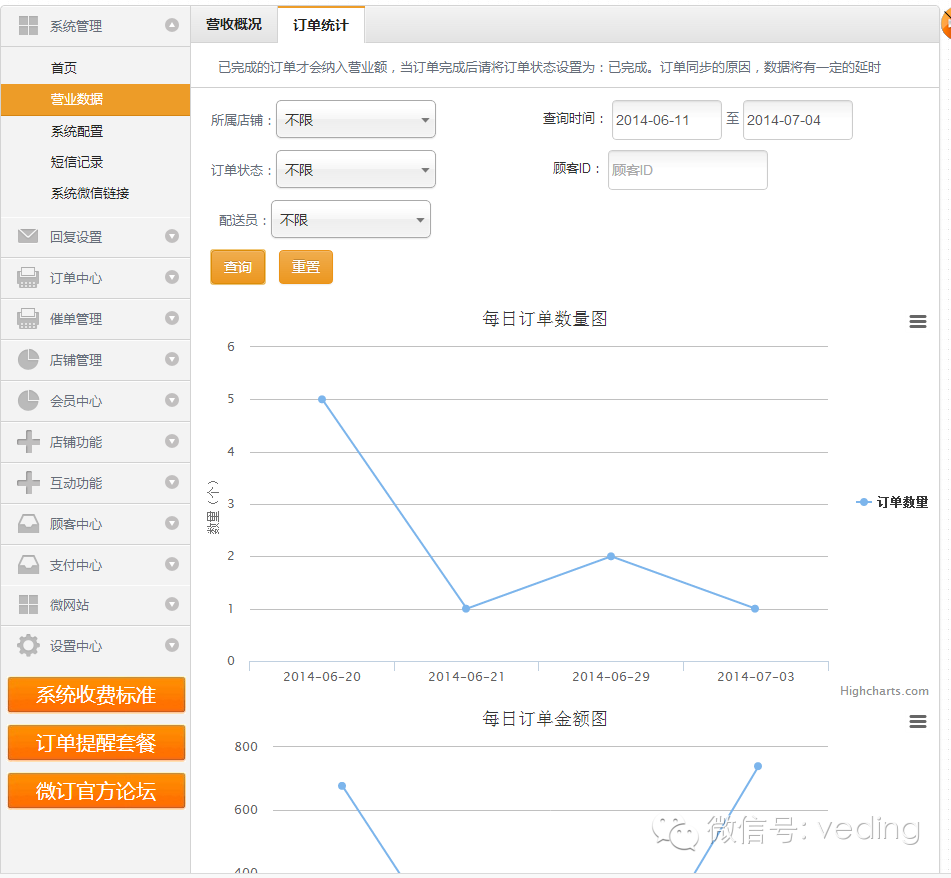This screenshot has height=878, width=951.
Task: Follow the Highcharts.com link
Action: click(x=884, y=691)
